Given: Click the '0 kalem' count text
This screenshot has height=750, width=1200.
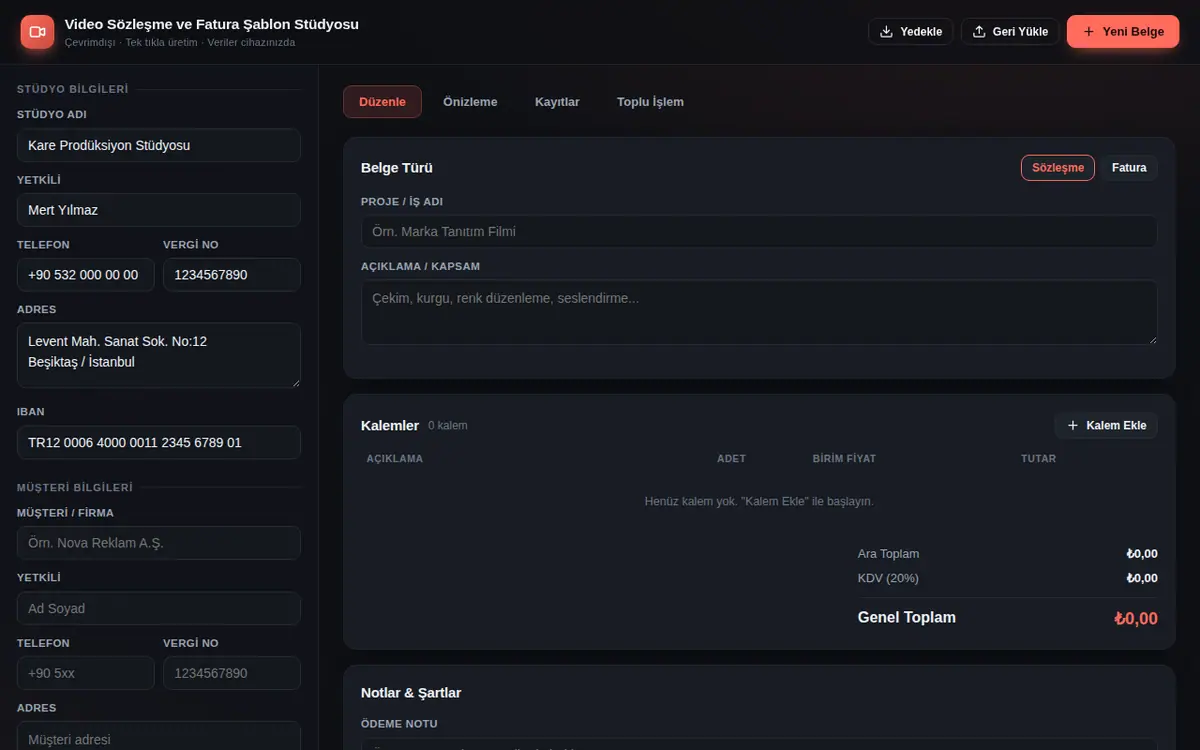Looking at the screenshot, I should click(448, 426).
